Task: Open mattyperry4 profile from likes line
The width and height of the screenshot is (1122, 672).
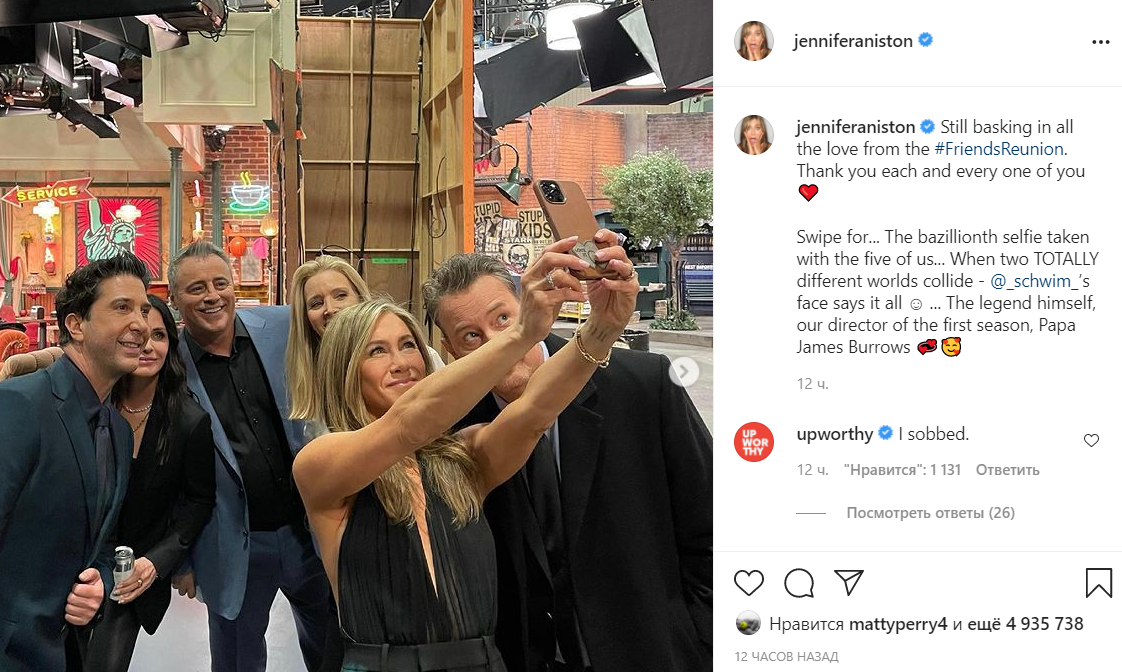Action: 898,624
